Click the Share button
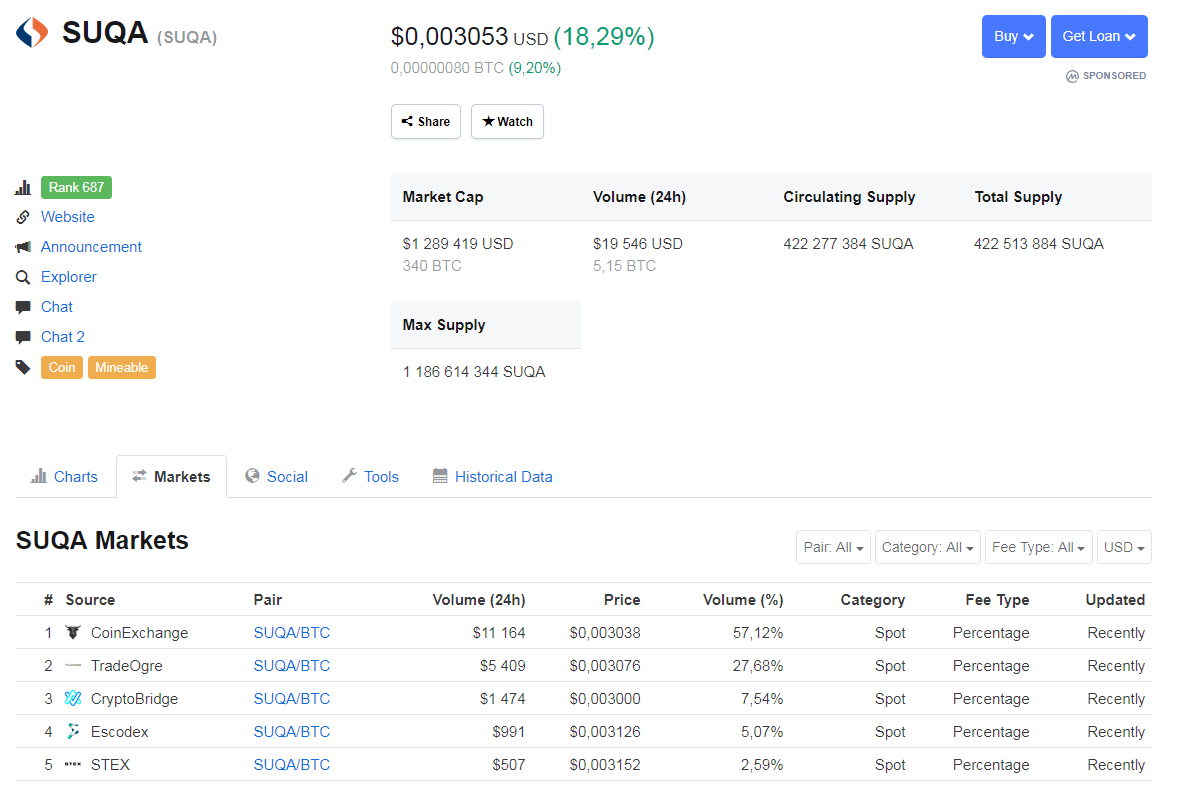The width and height of the screenshot is (1190, 802). [x=426, y=121]
